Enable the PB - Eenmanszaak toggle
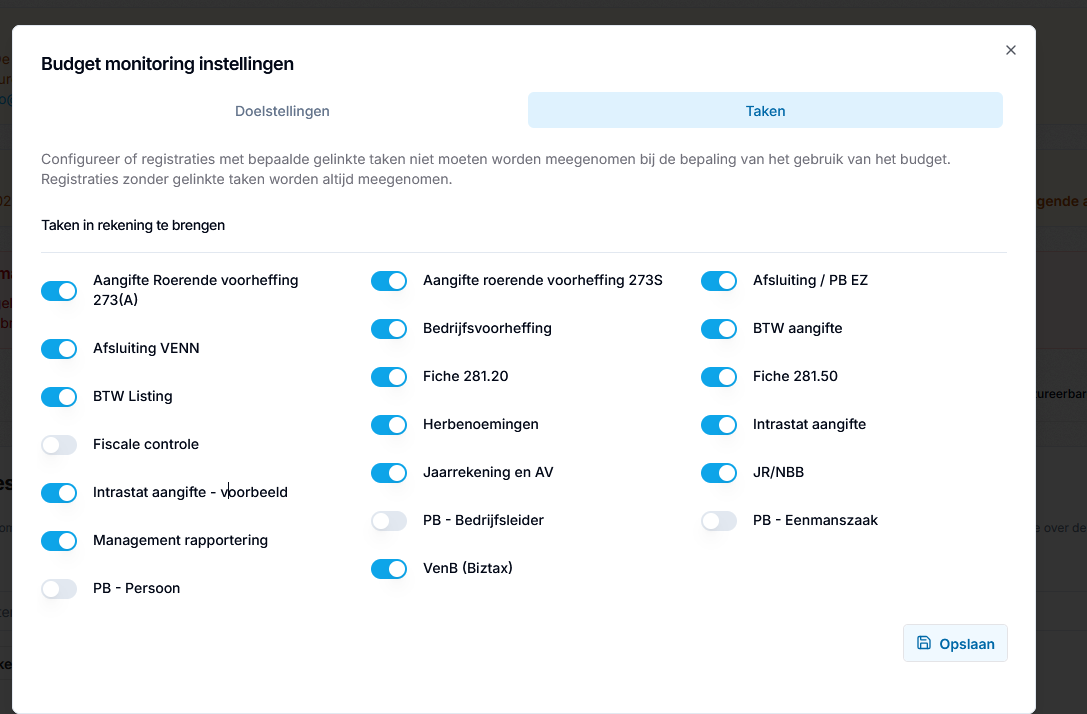This screenshot has height=714, width=1087. click(x=719, y=521)
